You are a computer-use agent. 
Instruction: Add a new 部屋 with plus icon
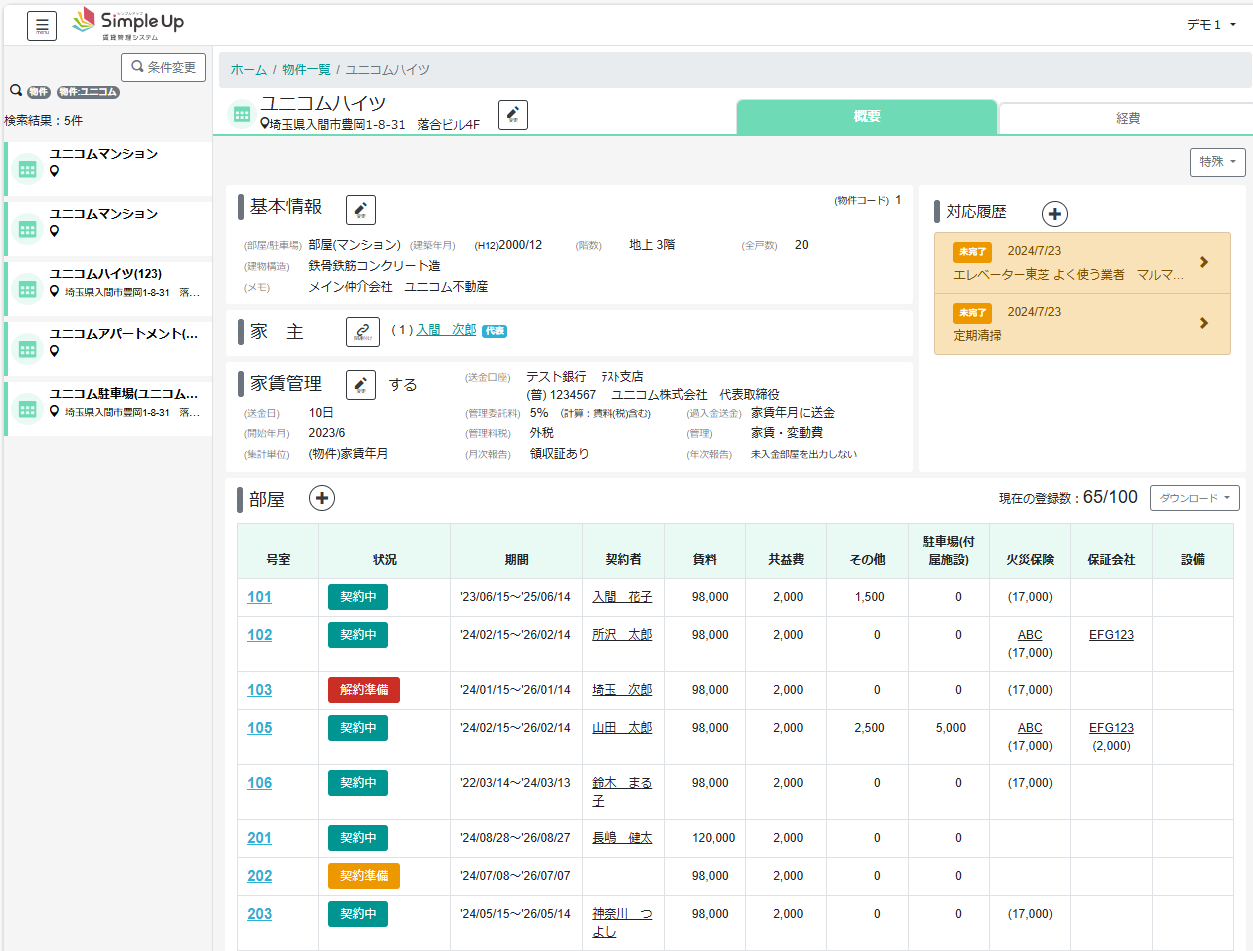coord(321,498)
